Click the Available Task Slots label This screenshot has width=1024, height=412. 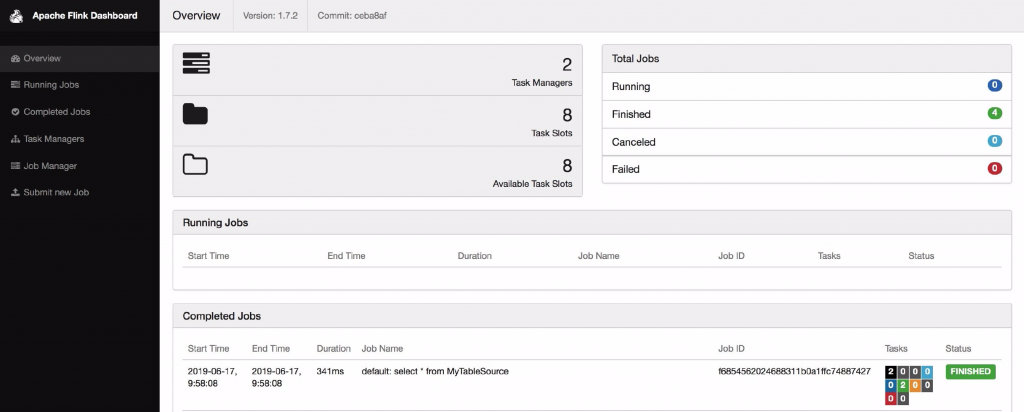532,184
